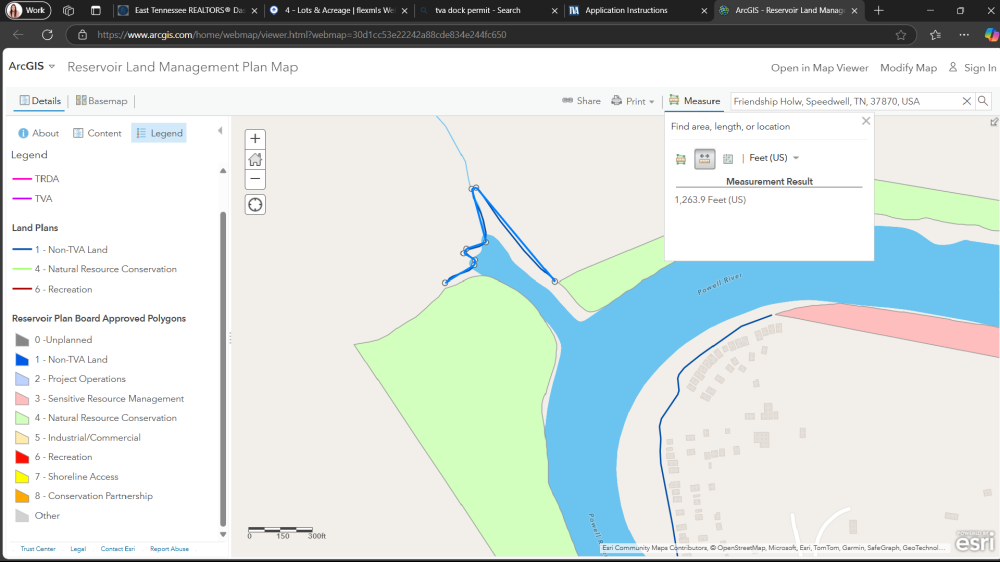Zoom out on the map

256,179
